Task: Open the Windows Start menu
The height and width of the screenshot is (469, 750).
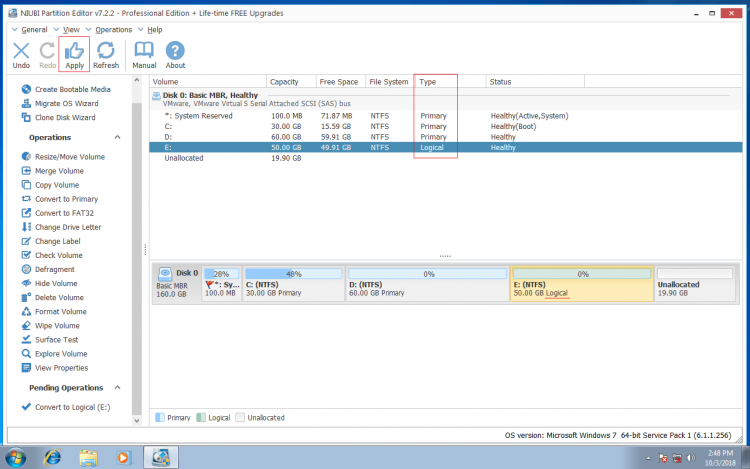Action: coord(16,458)
